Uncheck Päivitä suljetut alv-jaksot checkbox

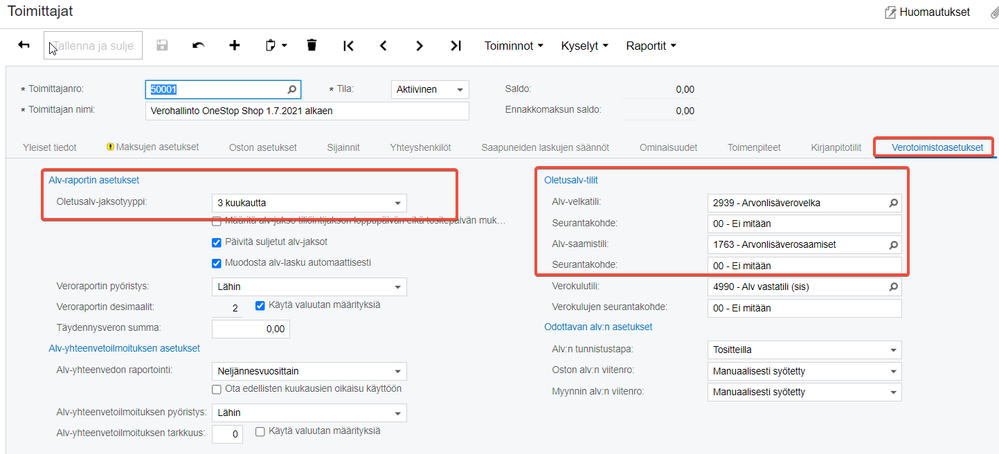coord(216,242)
